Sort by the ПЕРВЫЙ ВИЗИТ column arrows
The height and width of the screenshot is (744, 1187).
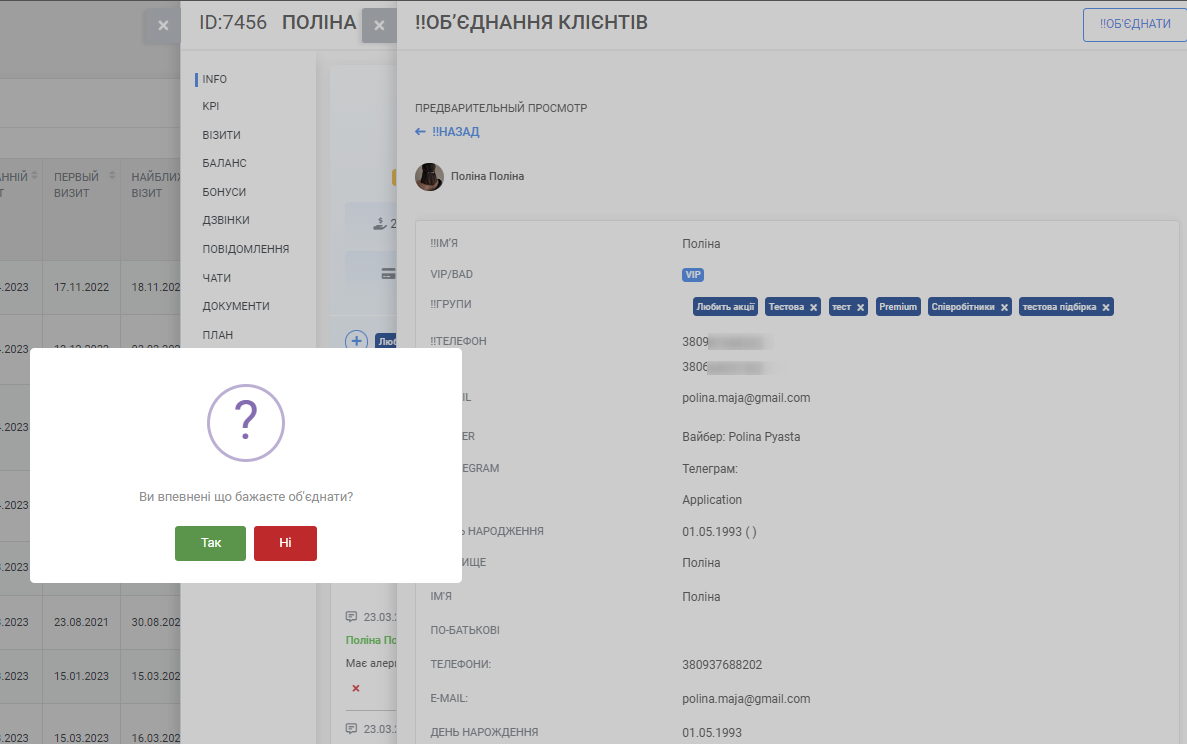(112, 176)
